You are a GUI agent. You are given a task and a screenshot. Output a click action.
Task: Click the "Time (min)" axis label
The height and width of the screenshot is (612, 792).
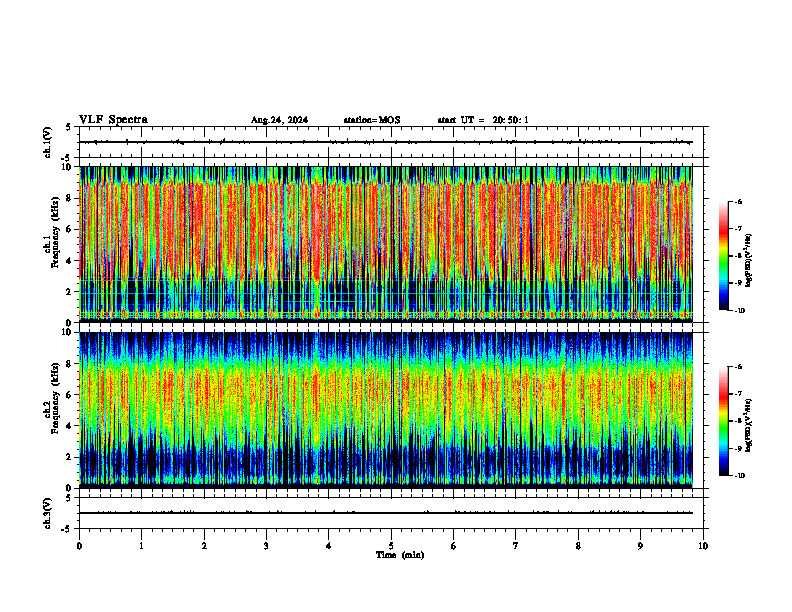400,555
